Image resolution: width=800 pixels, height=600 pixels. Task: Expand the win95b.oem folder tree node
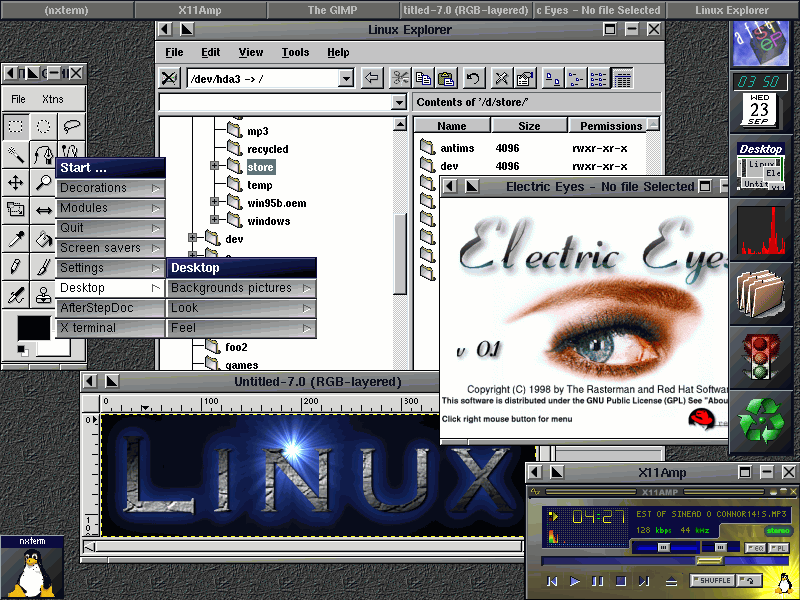[214, 203]
